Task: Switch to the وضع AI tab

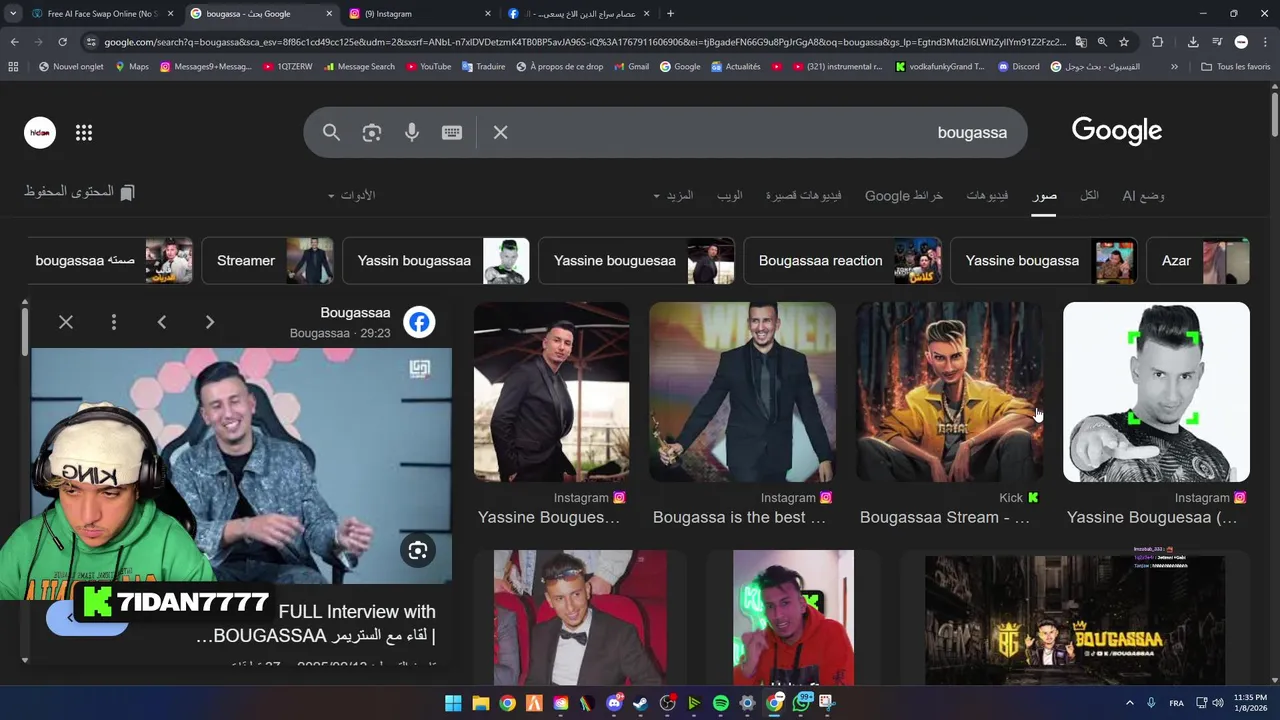Action: pyautogui.click(x=1143, y=195)
